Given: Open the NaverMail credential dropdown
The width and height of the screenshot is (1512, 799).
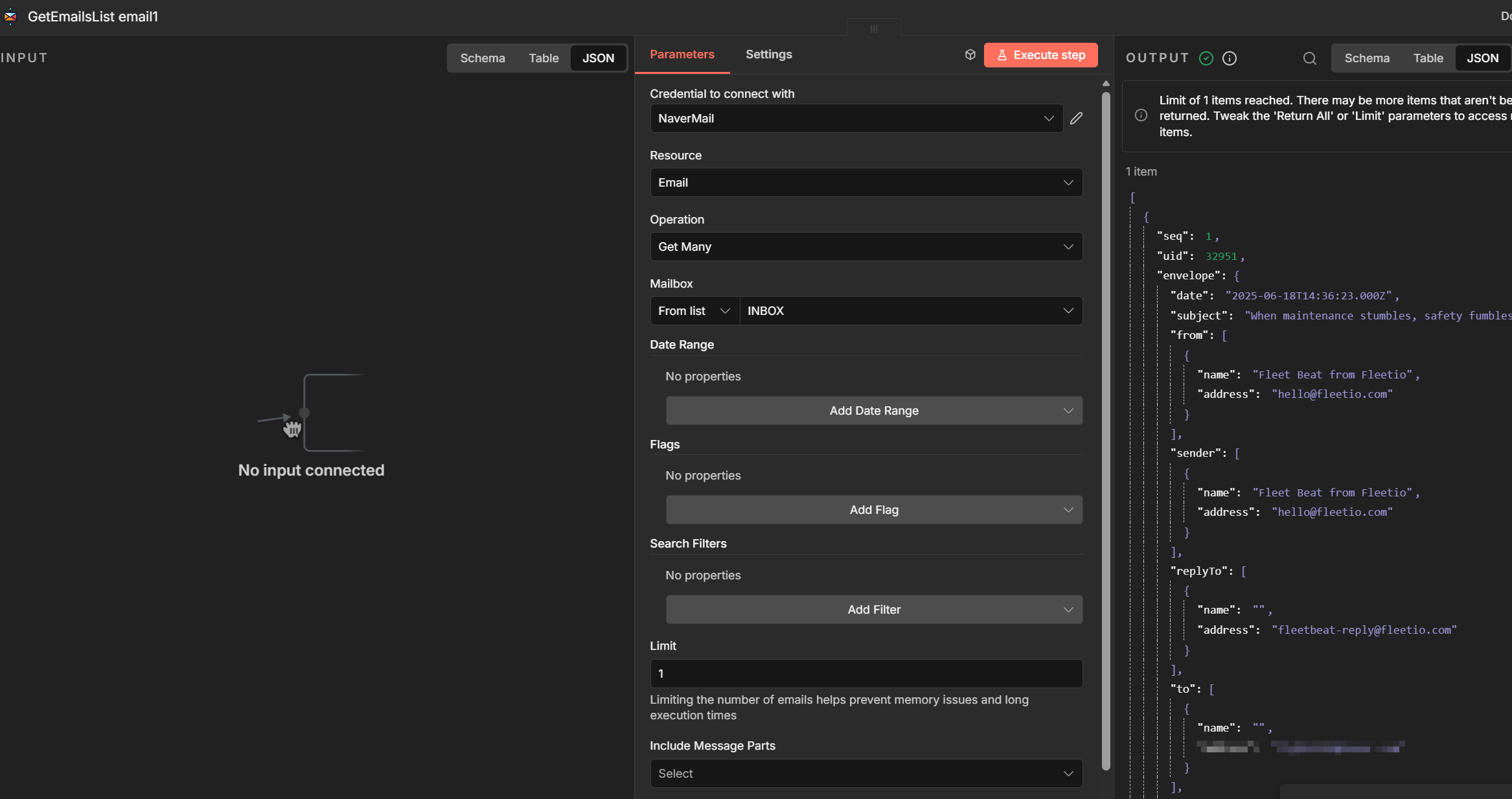Looking at the screenshot, I should tap(856, 119).
